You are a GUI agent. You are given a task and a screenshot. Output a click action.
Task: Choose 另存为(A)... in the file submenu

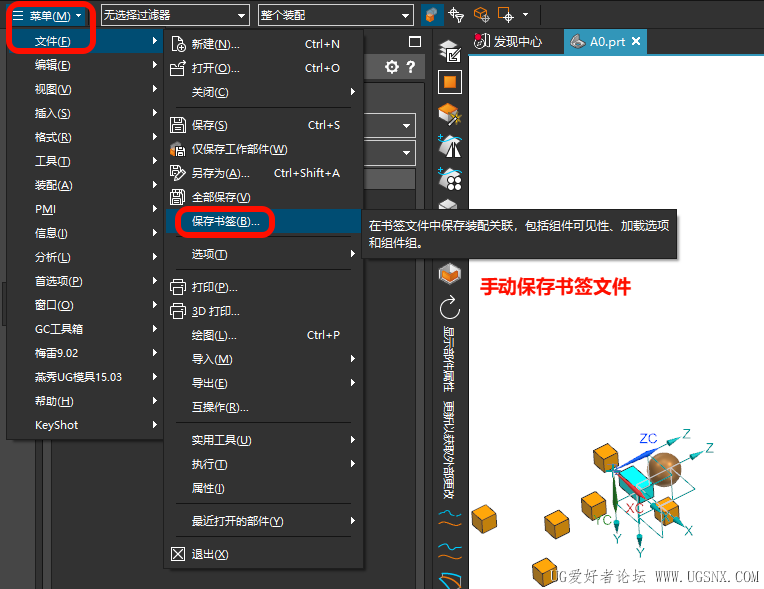tap(263, 173)
